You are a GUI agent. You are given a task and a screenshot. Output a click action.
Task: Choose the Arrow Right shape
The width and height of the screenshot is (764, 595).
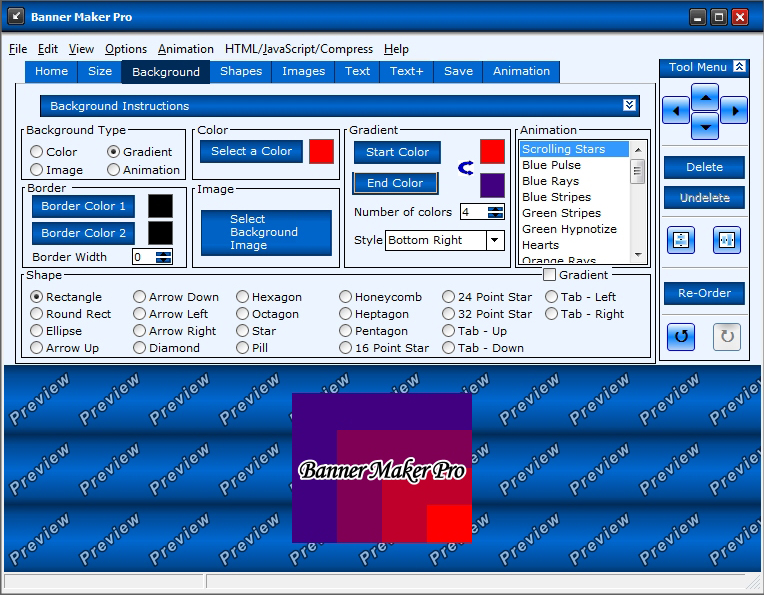tap(174, 331)
